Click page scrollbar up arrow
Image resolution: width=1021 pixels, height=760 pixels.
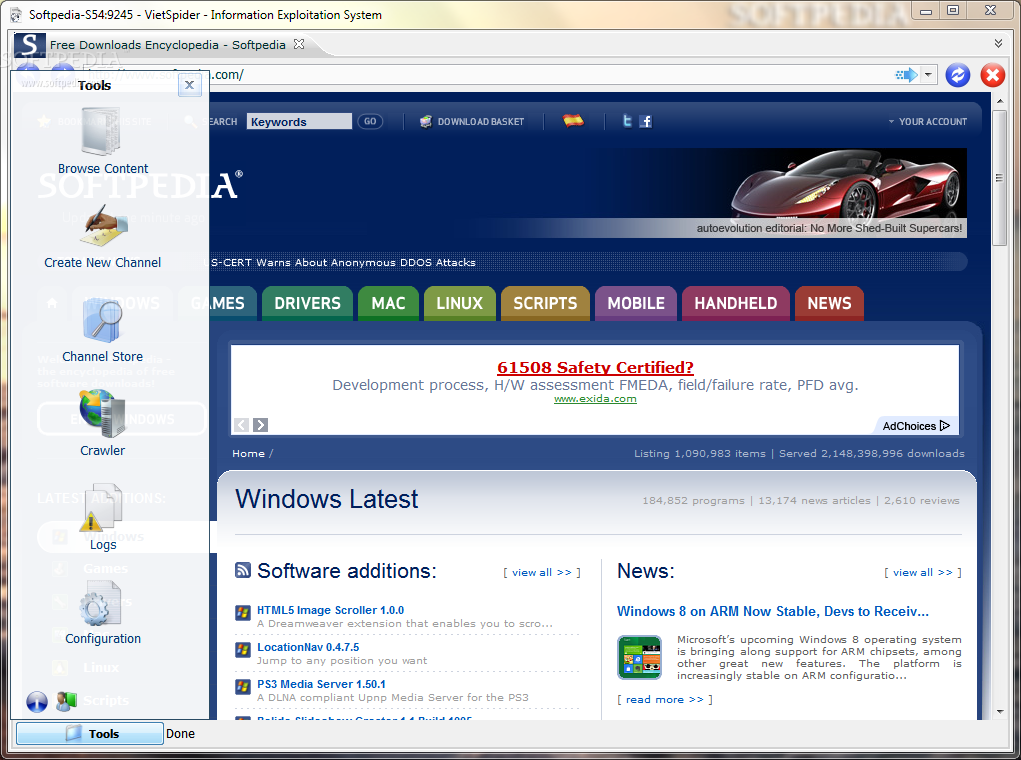coord(1000,102)
